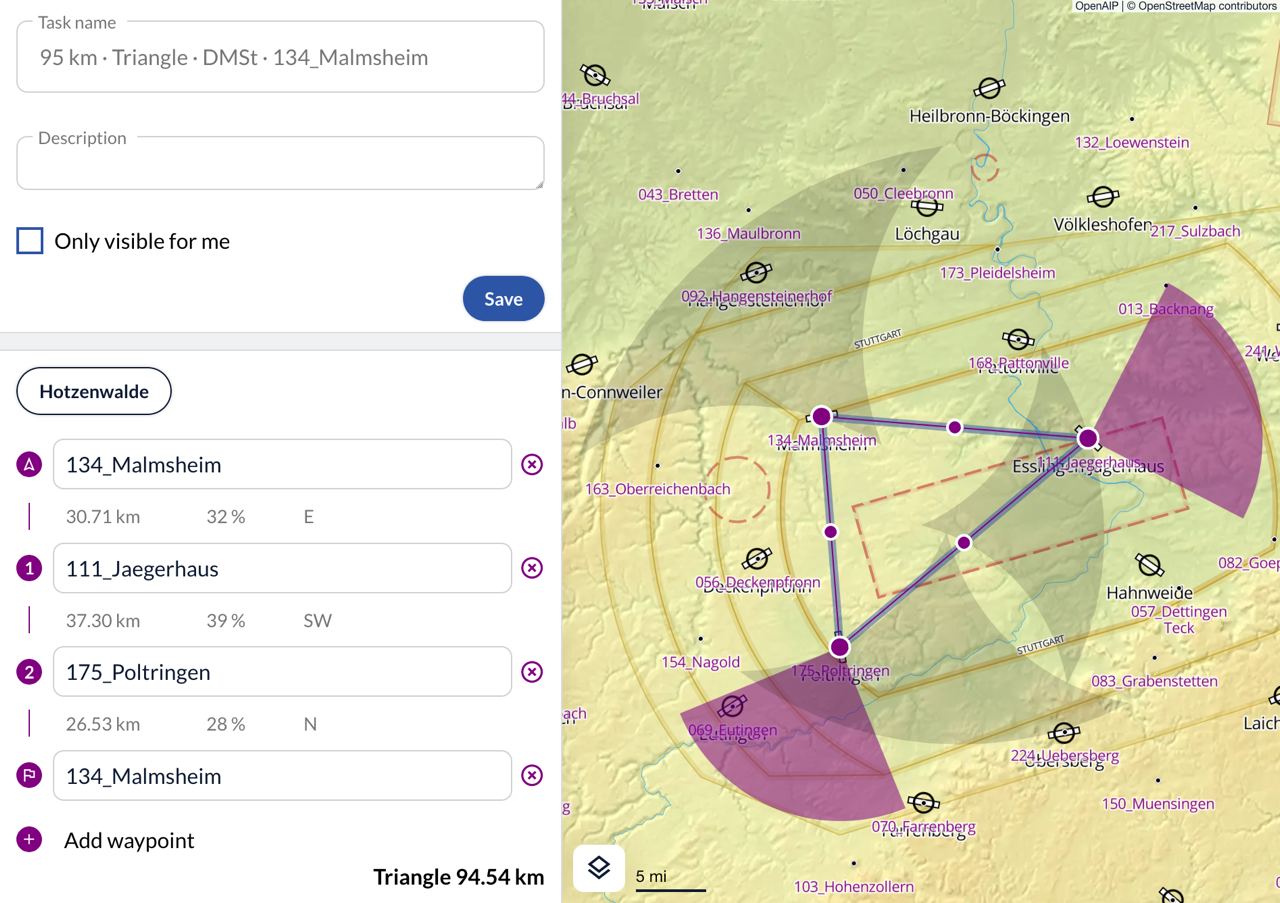The height and width of the screenshot is (903, 1280).
Task: Save the task
Action: (x=503, y=299)
